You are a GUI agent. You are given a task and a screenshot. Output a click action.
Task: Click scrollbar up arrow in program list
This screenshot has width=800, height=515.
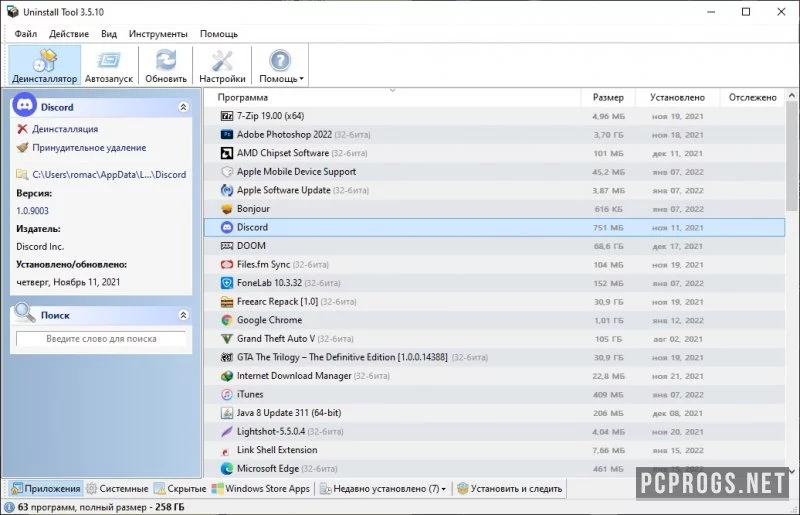(791, 95)
